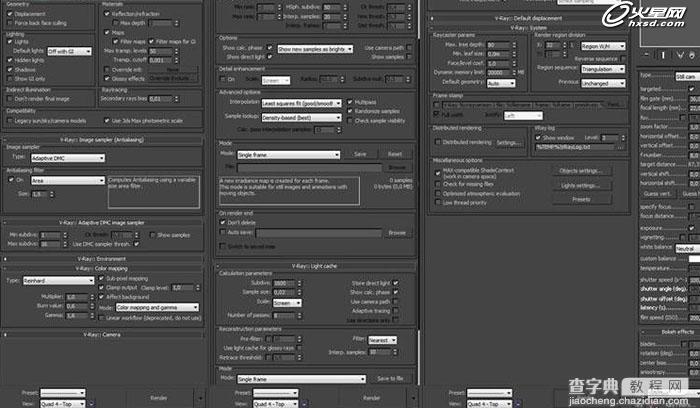Click the Guess vert. button
Viewport: 700px width, 408px height.
pyautogui.click(x=657, y=194)
